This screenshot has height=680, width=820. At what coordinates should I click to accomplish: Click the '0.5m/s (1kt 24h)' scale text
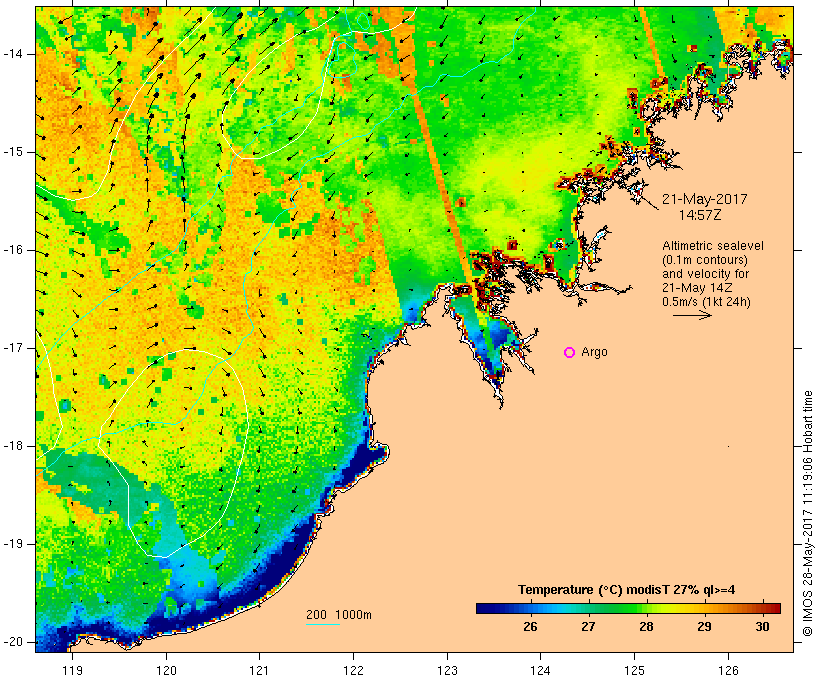tap(706, 302)
